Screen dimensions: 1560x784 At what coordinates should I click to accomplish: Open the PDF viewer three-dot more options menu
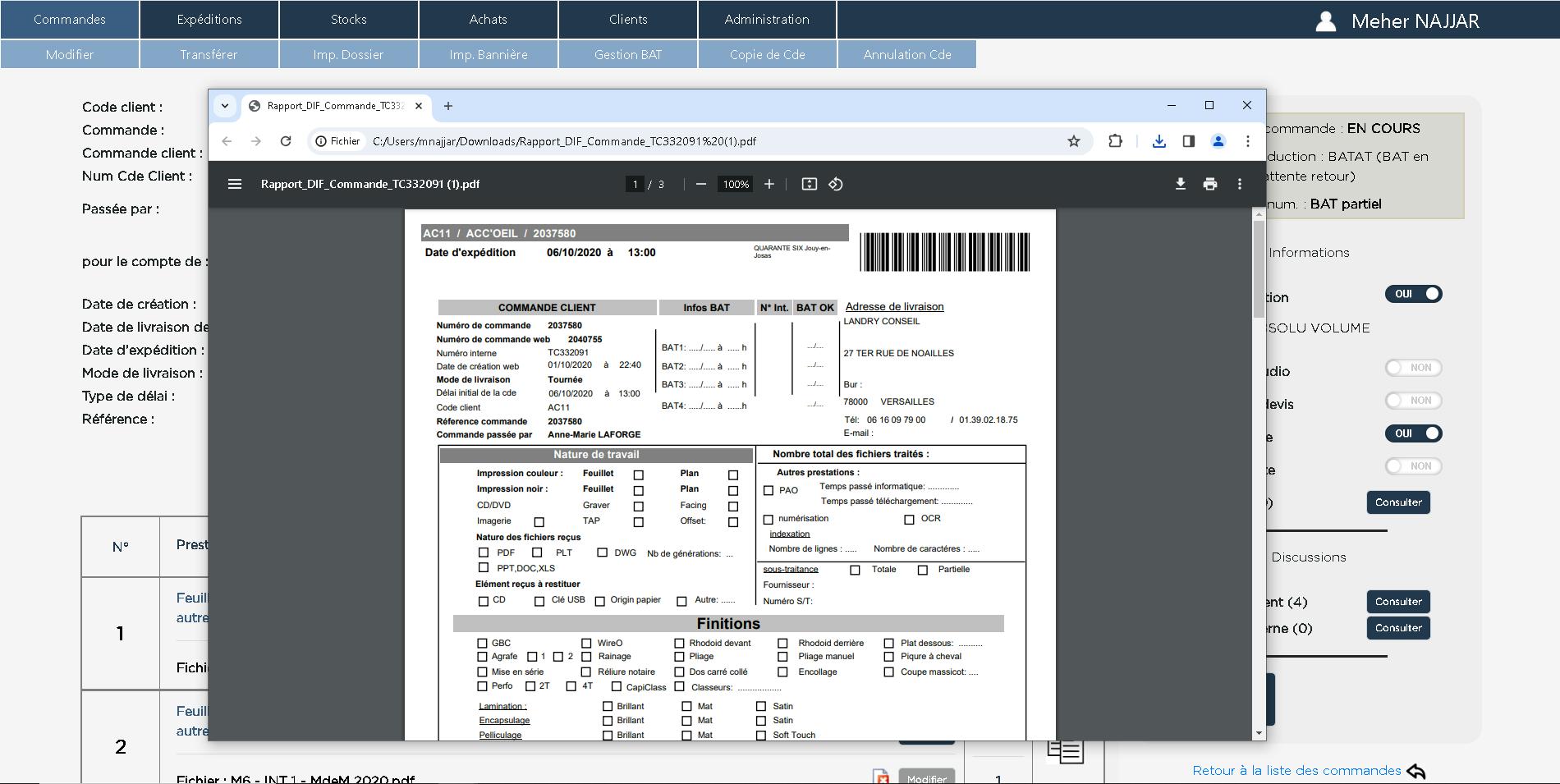tap(1240, 184)
